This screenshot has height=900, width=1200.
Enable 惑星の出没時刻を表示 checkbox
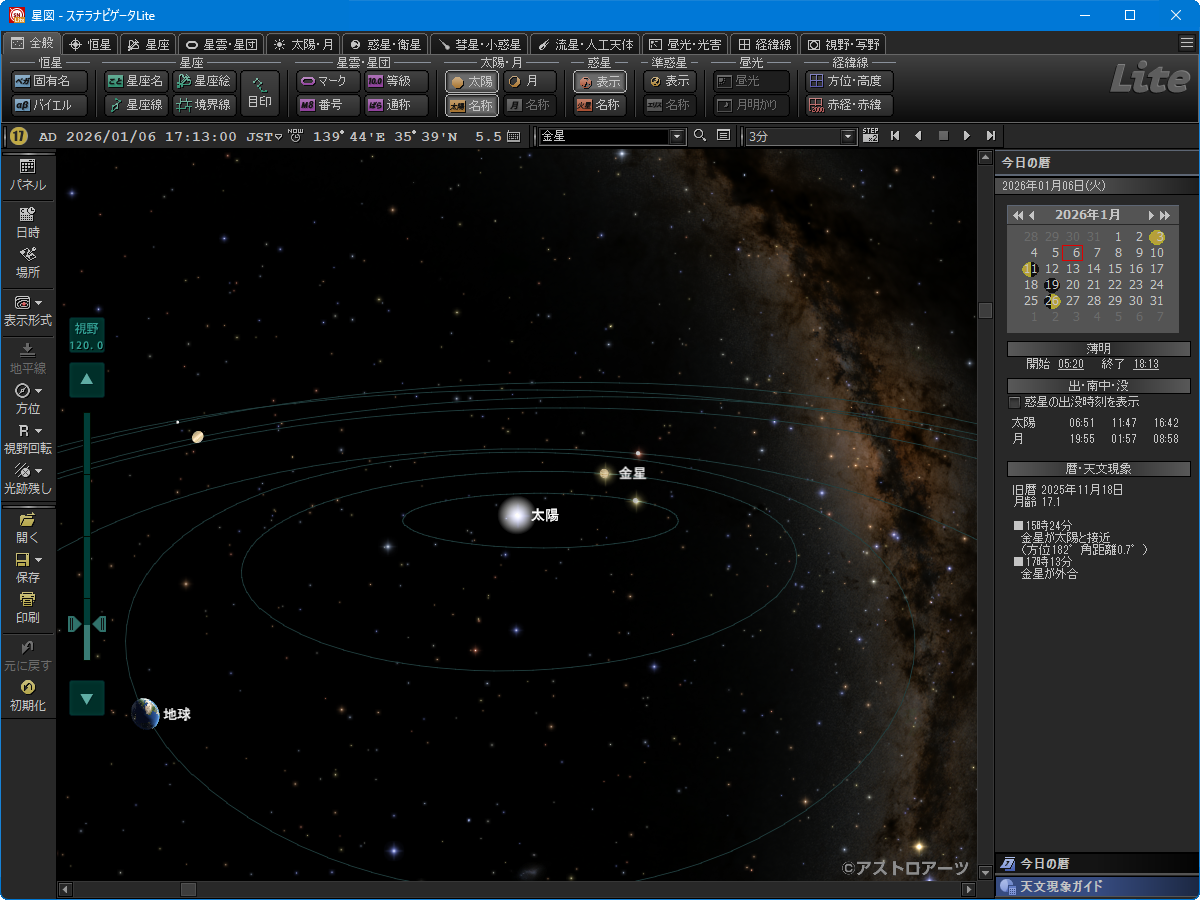(1015, 402)
